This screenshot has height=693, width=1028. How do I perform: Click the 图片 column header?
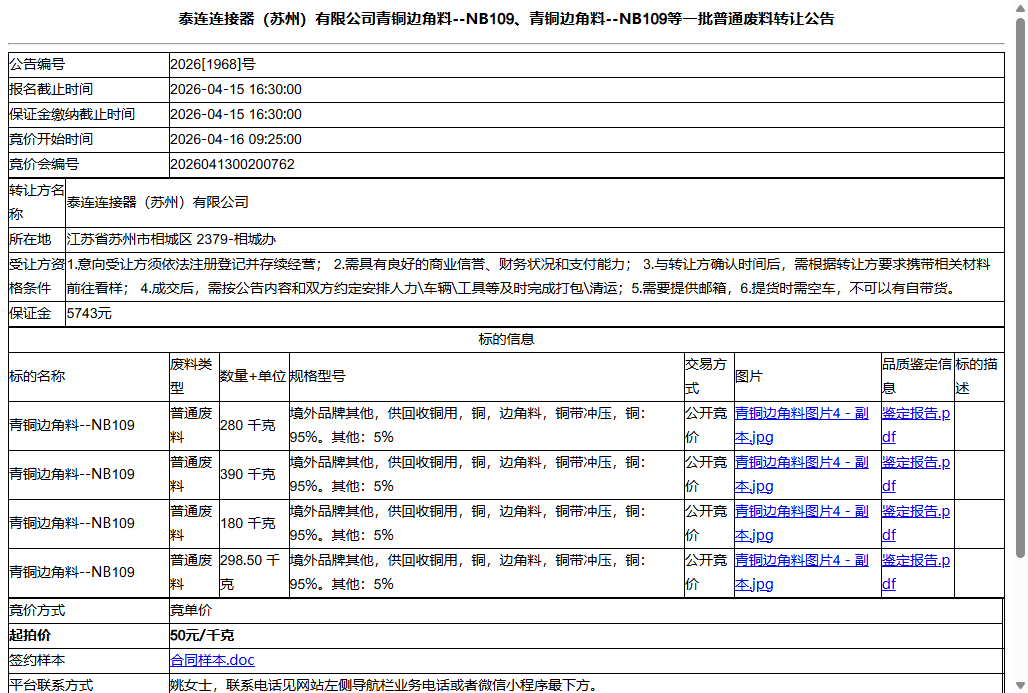748,376
